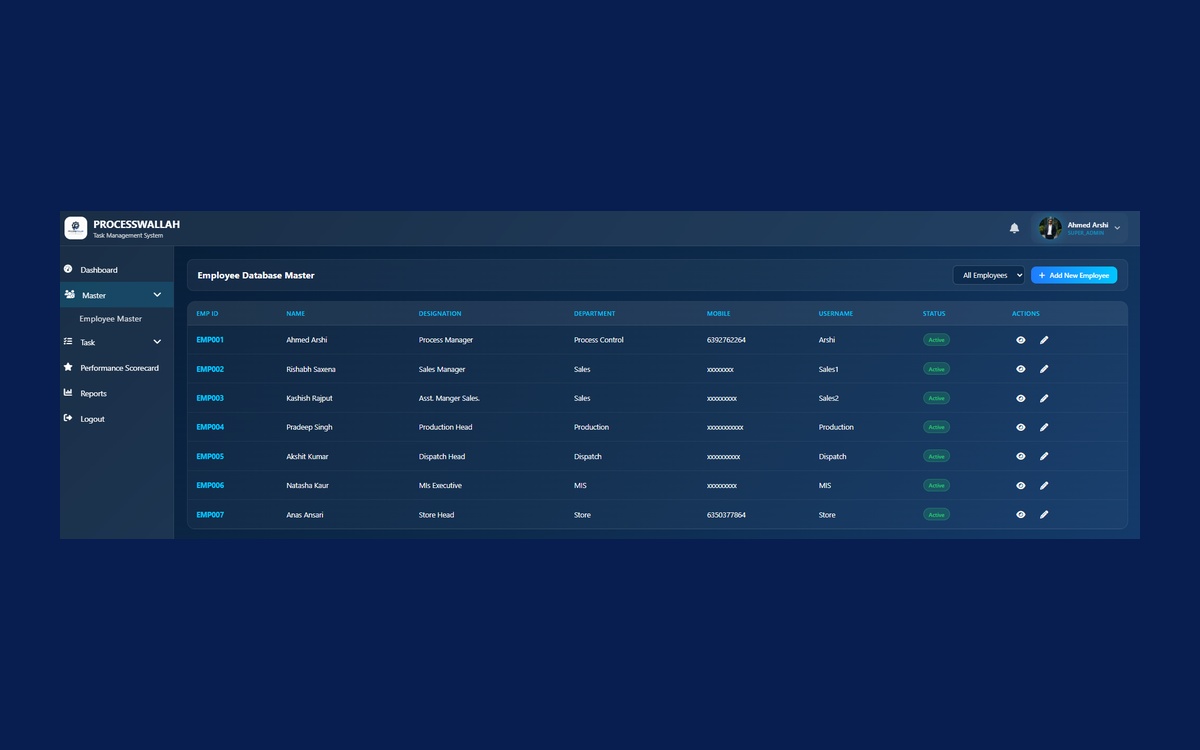Select the username cell Sales2
The width and height of the screenshot is (1200, 750).
(829, 398)
